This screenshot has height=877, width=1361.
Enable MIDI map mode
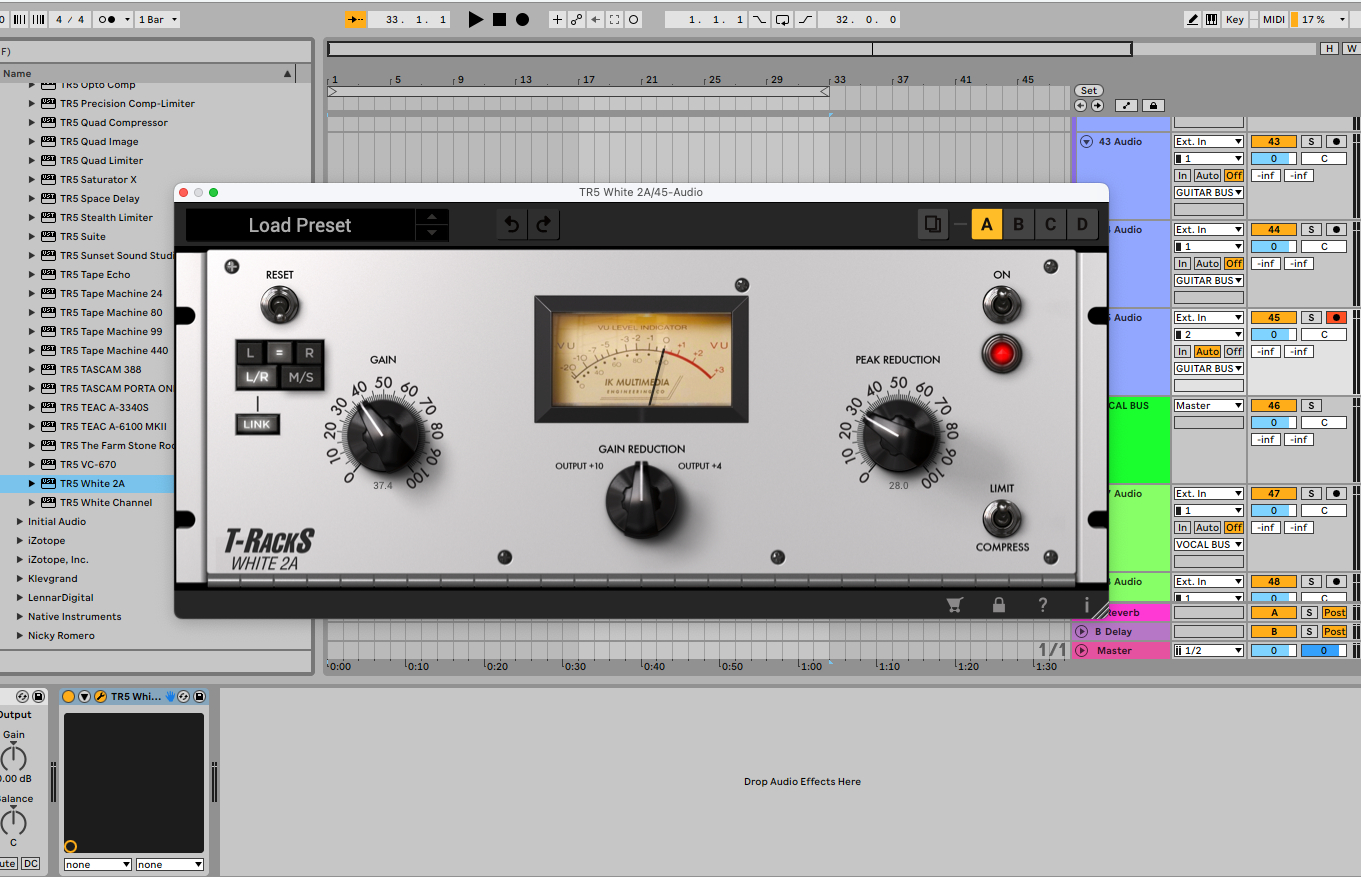pos(1273,19)
